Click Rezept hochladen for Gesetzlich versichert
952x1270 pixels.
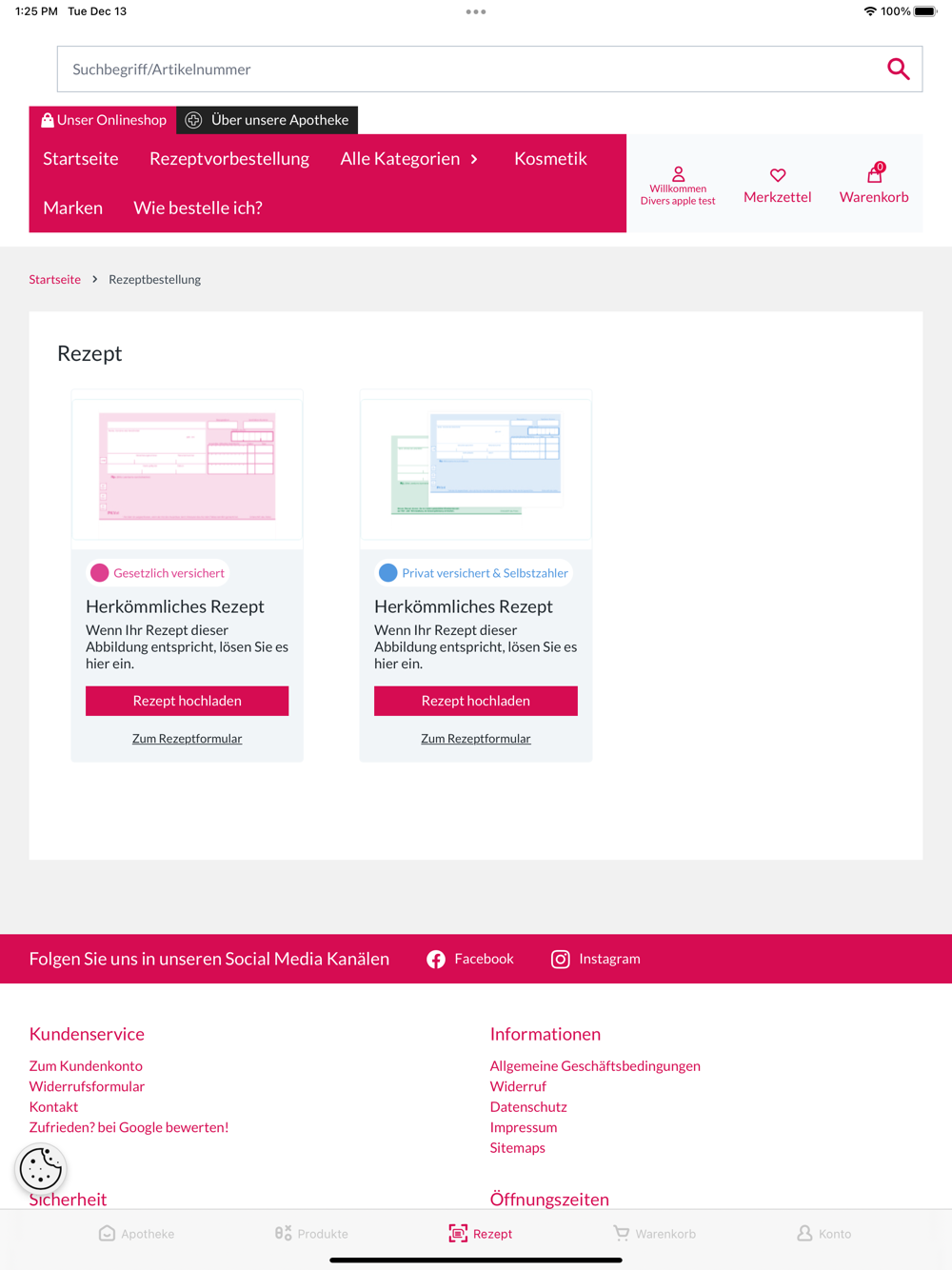pos(187,701)
